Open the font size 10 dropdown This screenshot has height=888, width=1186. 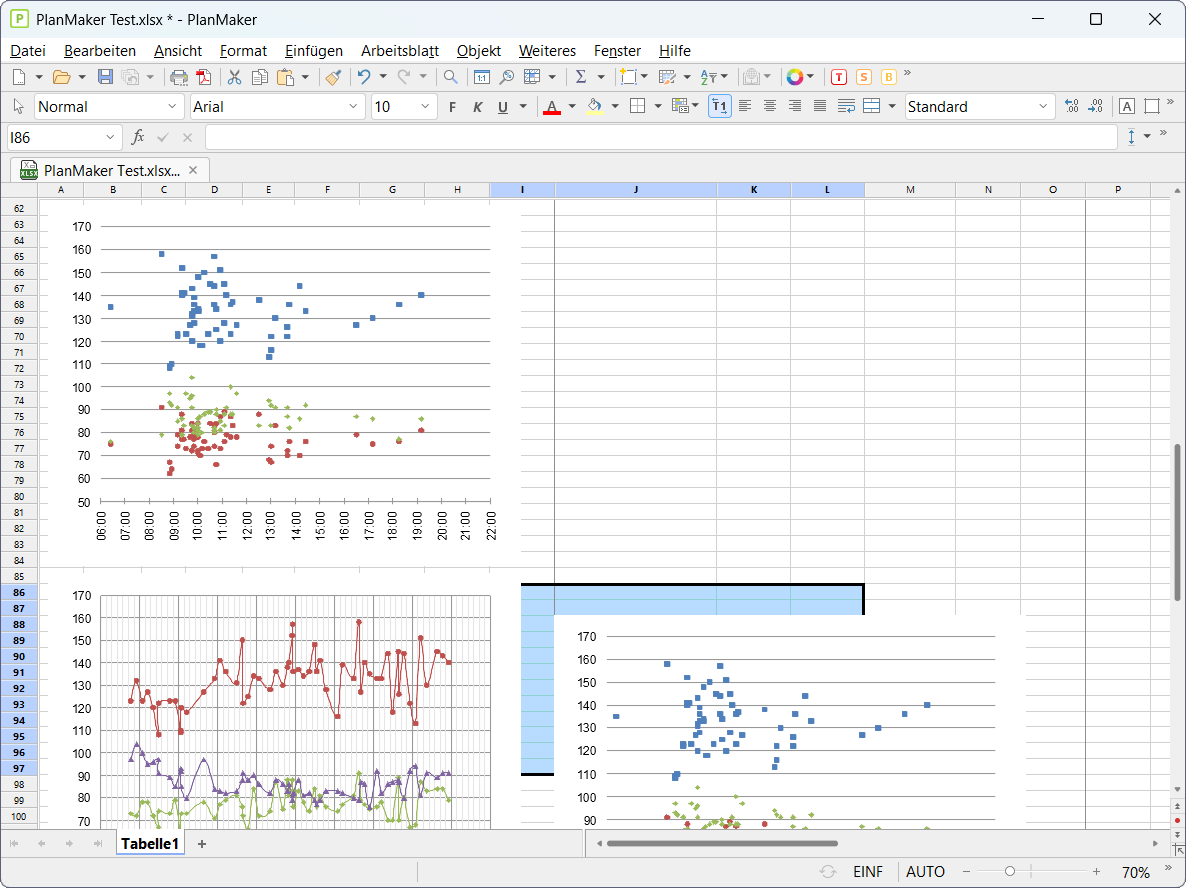coord(425,107)
